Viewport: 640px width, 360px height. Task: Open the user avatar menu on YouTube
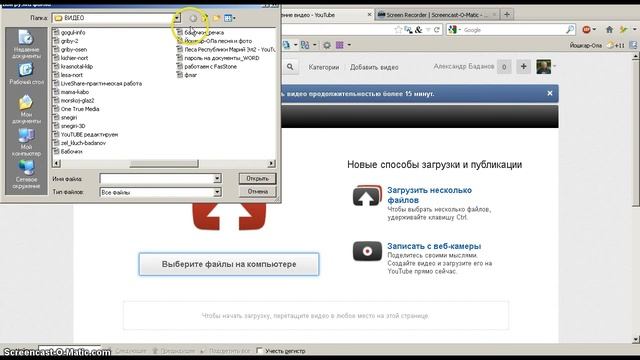point(545,67)
